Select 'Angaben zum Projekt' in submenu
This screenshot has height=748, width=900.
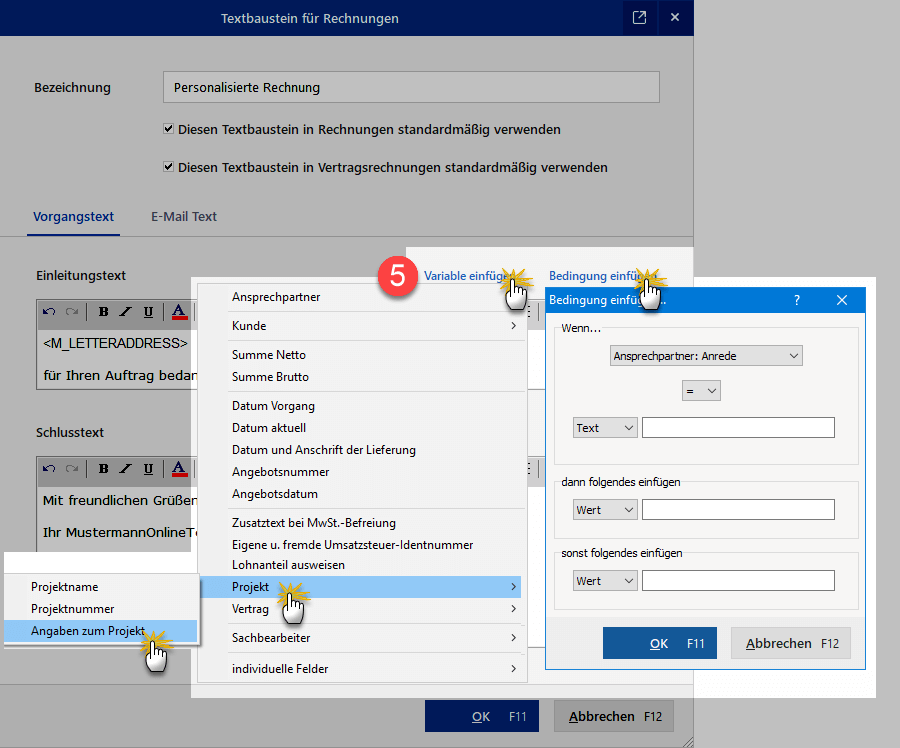[88, 631]
